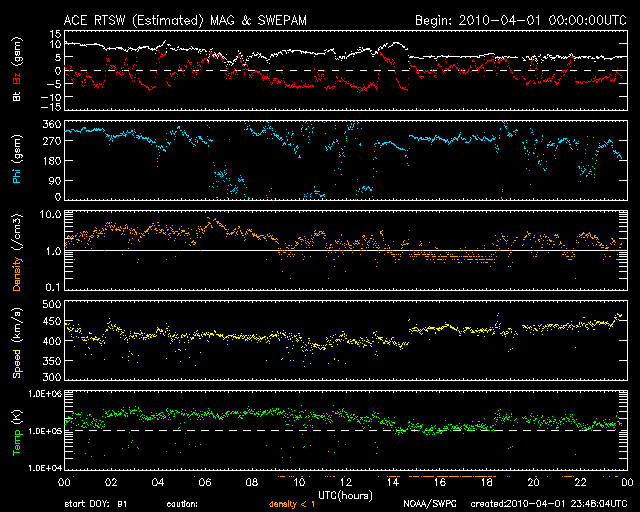Viewport: 640px width, 512px height.
Task: Select the 12 hour tick on time axis
Action: coord(345,482)
